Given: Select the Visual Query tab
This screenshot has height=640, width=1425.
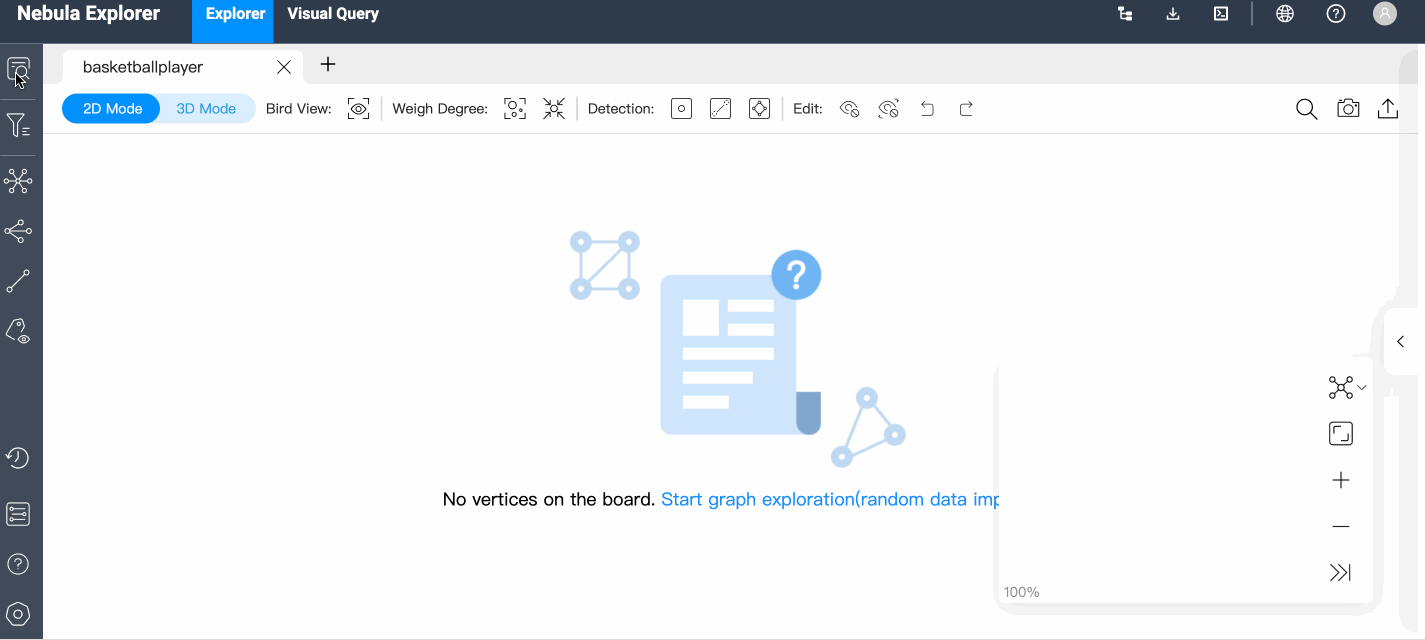Looking at the screenshot, I should 333,14.
